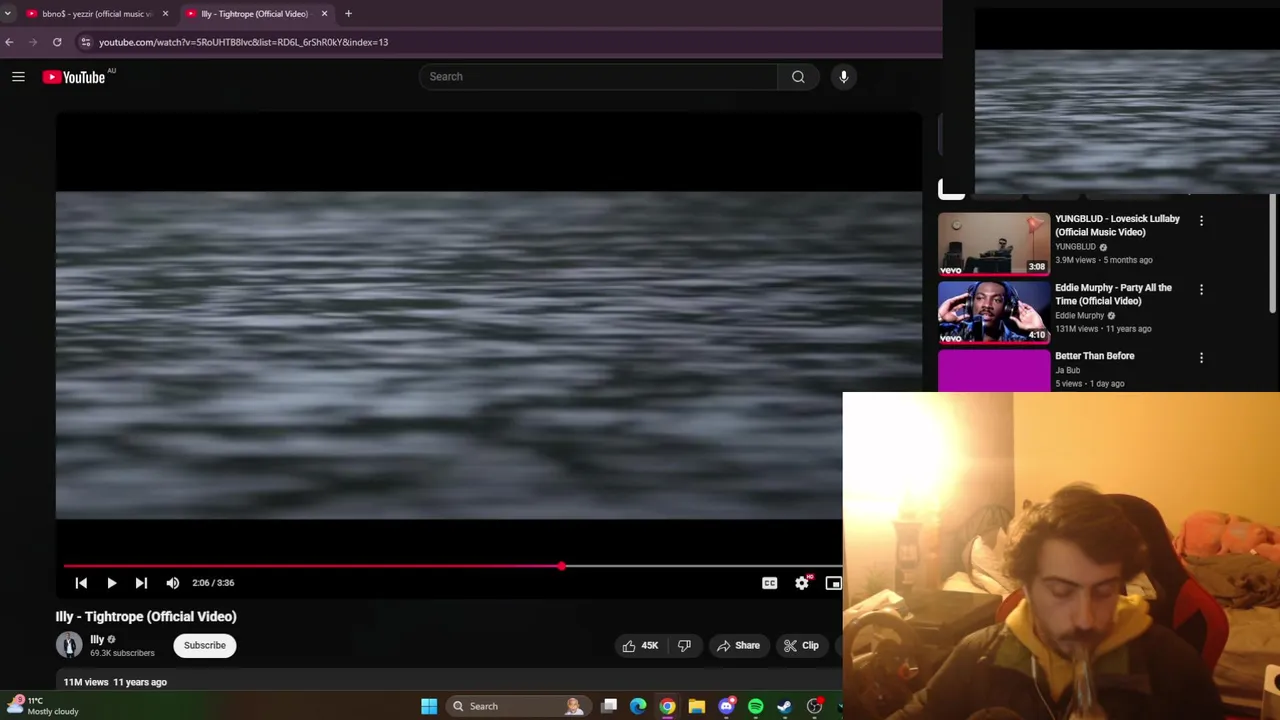Open the Better Than Before purple thumbnail
Viewport: 1280px width, 720px height.
(x=994, y=370)
